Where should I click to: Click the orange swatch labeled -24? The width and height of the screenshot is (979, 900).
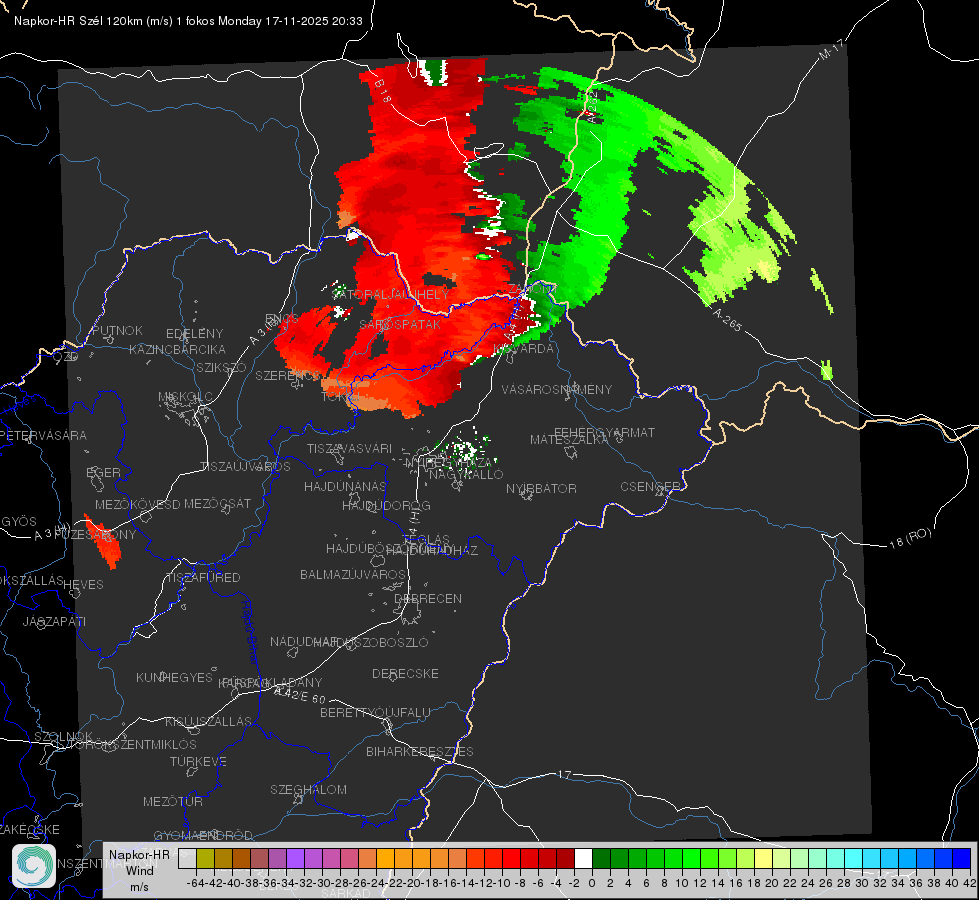click(x=385, y=858)
